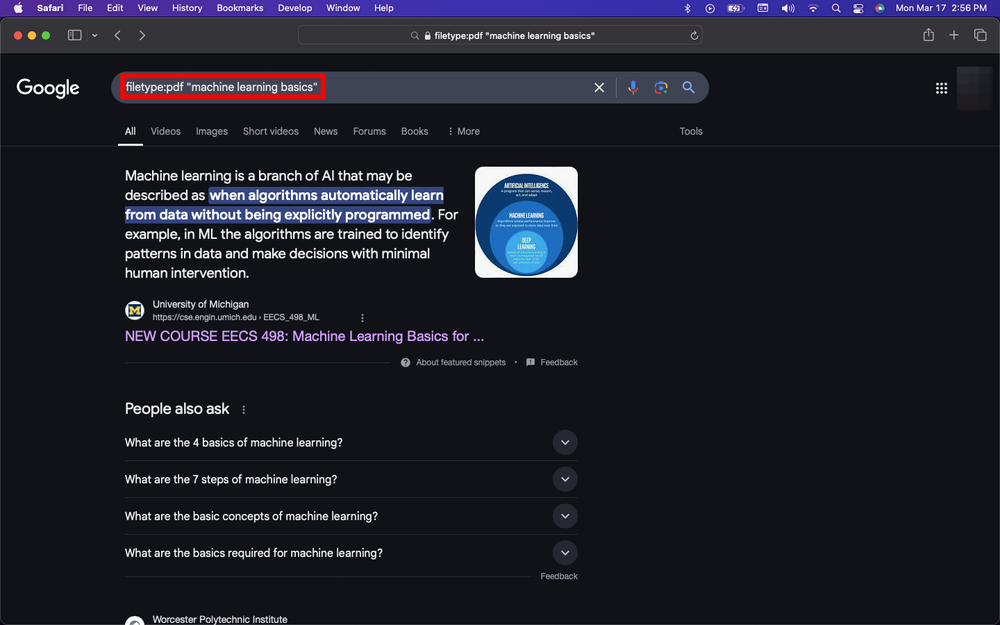Click the Google voice search microphone icon
The height and width of the screenshot is (625, 1000).
click(x=632, y=88)
